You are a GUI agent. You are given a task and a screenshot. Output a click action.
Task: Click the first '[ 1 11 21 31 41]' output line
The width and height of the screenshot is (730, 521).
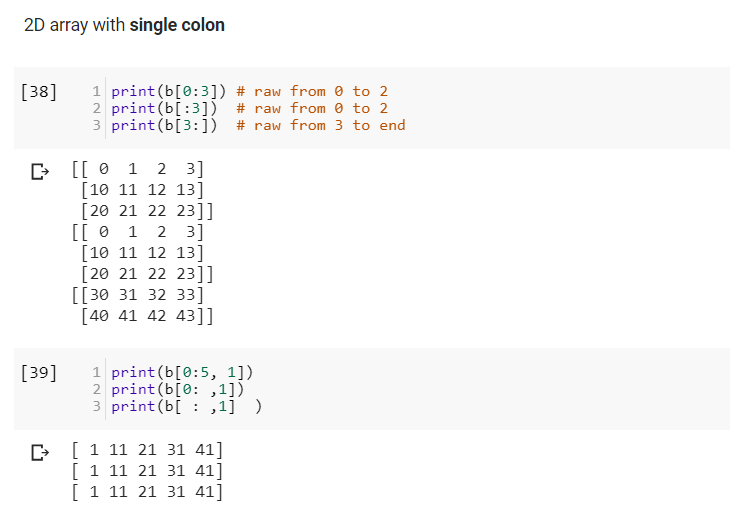click(148, 449)
